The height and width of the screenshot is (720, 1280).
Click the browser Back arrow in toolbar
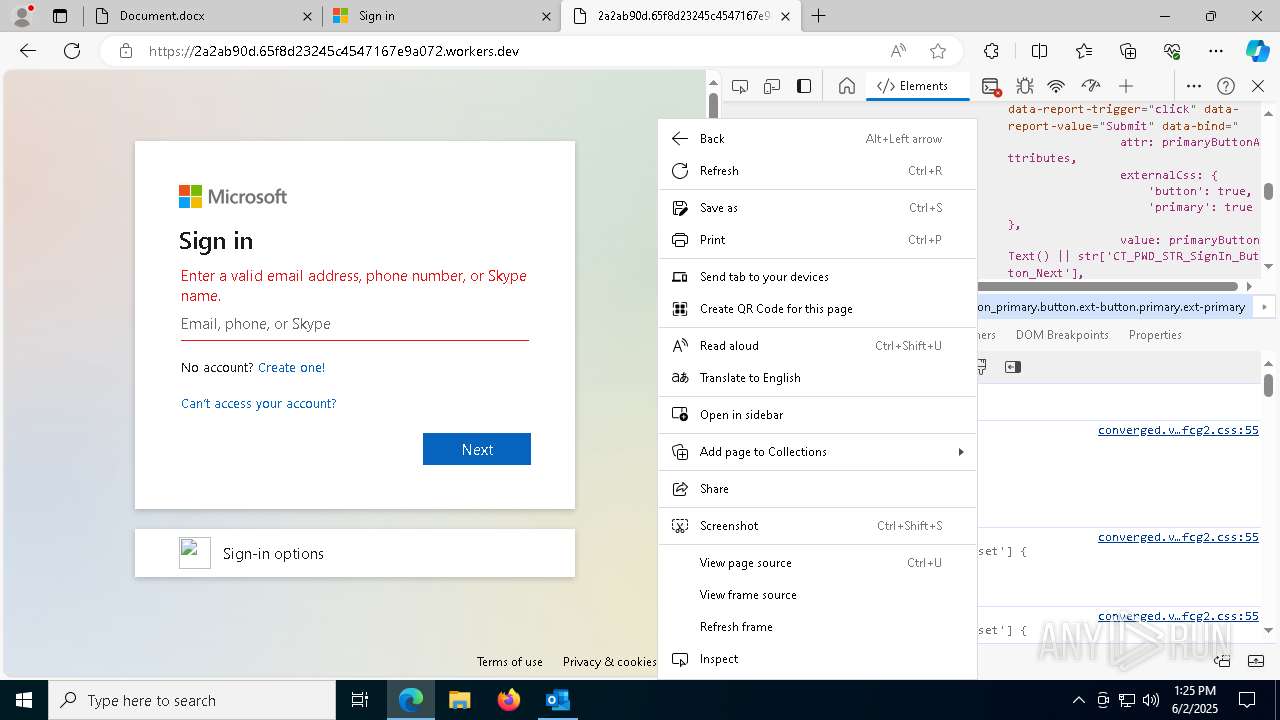point(28,51)
